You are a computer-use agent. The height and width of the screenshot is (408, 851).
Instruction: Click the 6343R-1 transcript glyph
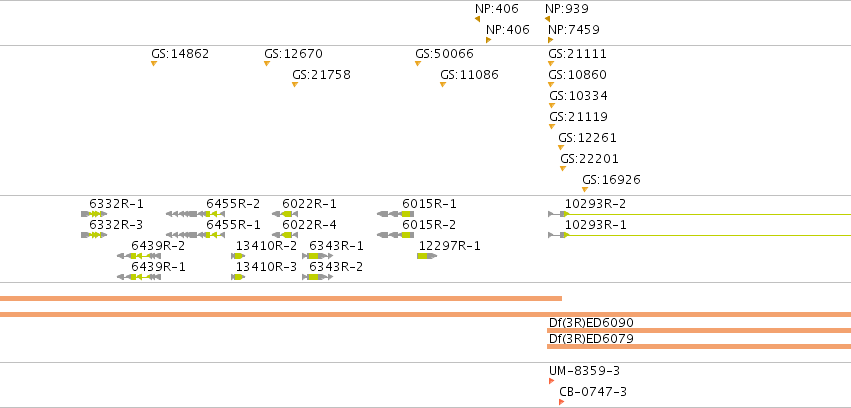pos(317,256)
